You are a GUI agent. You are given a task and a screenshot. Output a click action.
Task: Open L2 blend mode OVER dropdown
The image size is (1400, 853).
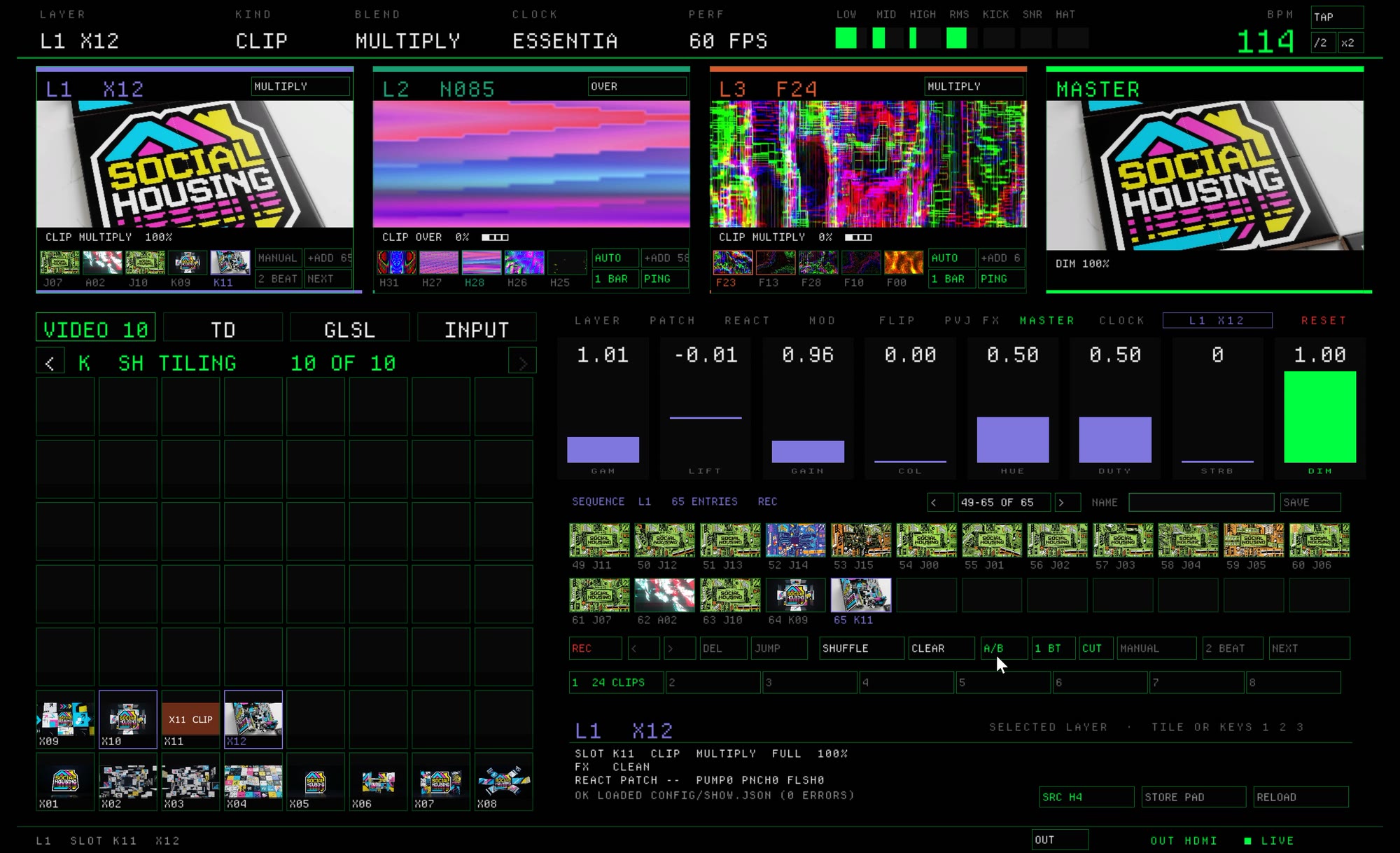pyautogui.click(x=637, y=86)
